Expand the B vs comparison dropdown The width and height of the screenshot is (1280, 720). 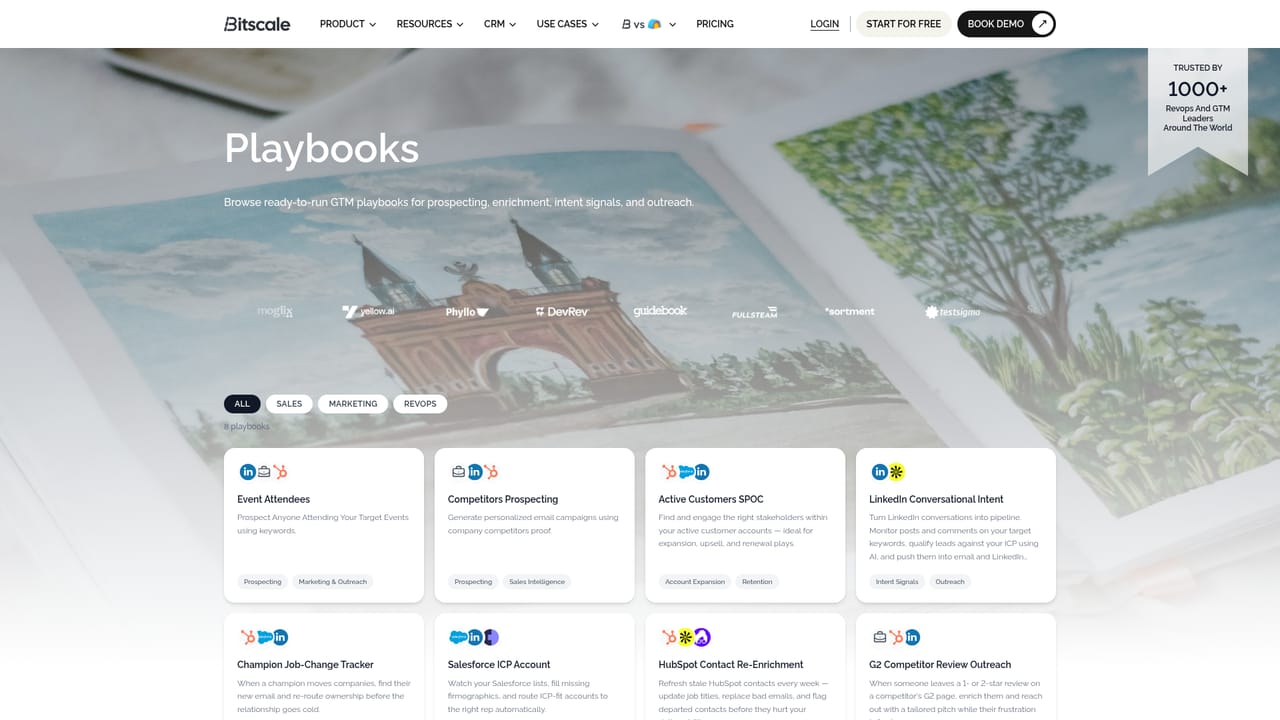pos(649,24)
